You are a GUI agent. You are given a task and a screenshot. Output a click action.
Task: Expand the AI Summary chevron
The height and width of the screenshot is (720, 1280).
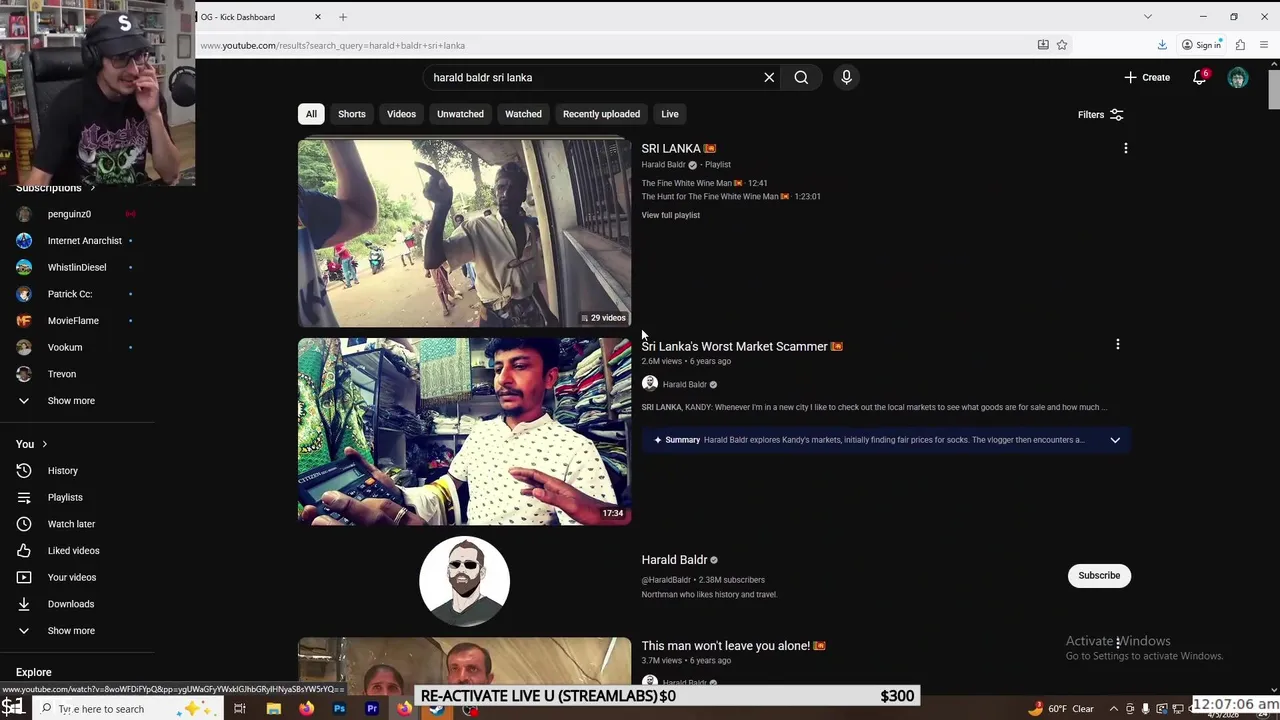[x=1115, y=440]
